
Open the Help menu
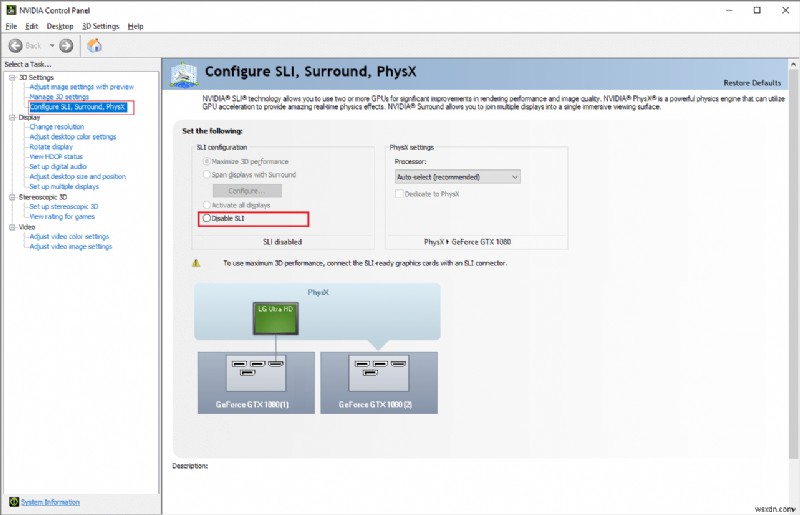click(x=135, y=26)
